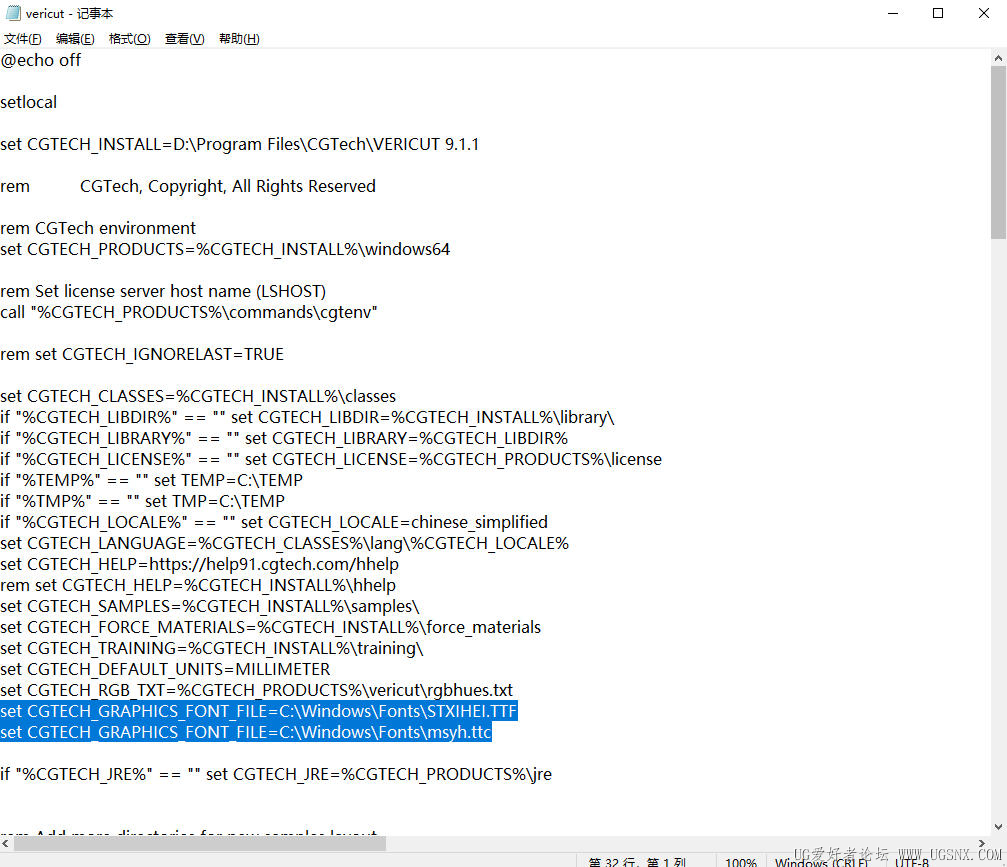
Task: Click the 'set TEMP=C:\TEMP' line
Action: click(x=152, y=480)
